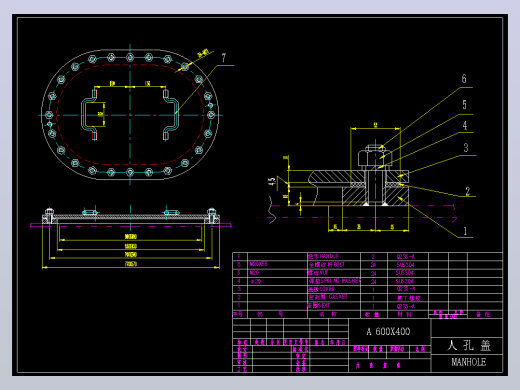Select callout number 5 in section view
The image size is (520, 390).
tap(464, 105)
